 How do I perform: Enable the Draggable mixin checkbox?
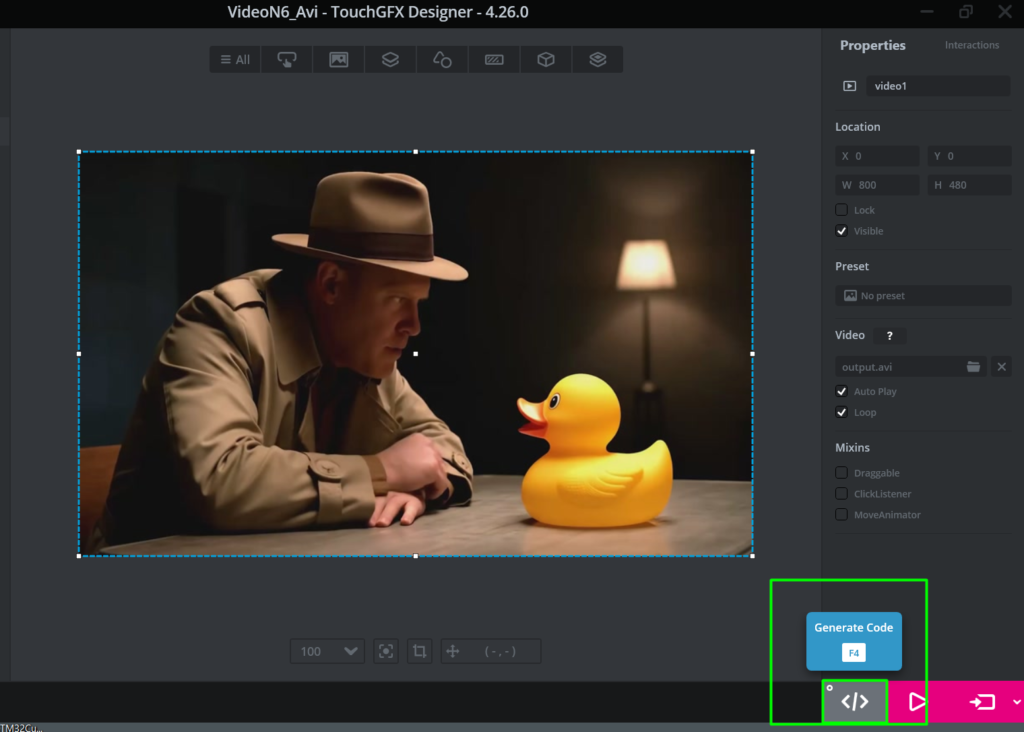842,473
